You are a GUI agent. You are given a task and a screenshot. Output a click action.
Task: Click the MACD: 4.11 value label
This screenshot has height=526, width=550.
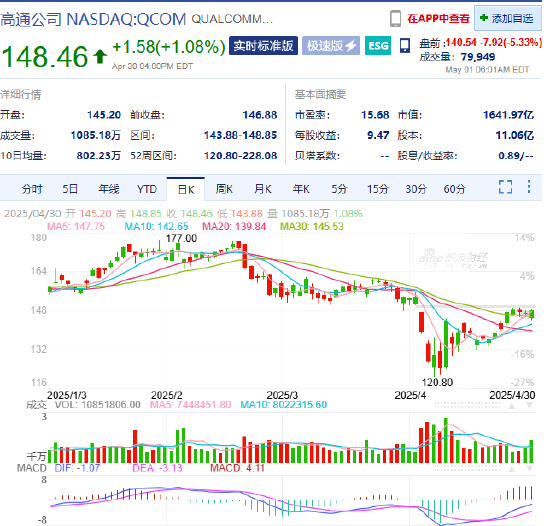tap(237, 468)
